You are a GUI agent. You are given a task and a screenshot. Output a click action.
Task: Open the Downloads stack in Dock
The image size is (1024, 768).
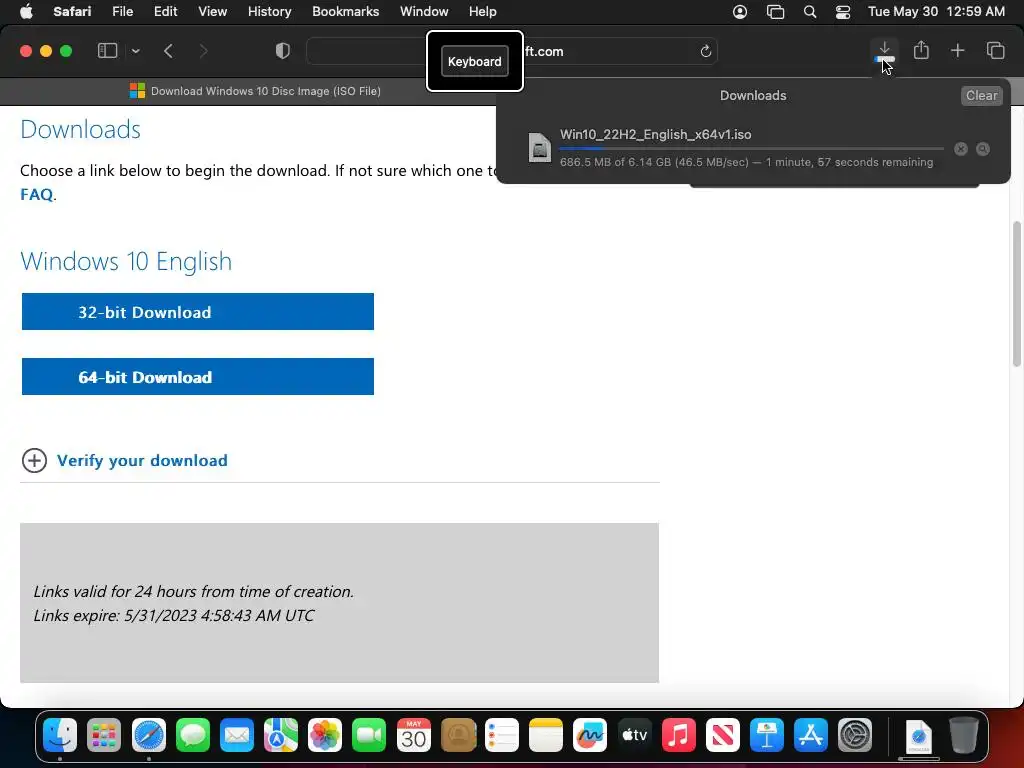pos(918,737)
